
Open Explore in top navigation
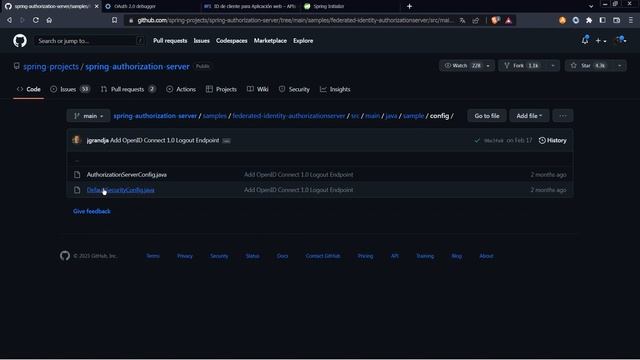point(303,41)
